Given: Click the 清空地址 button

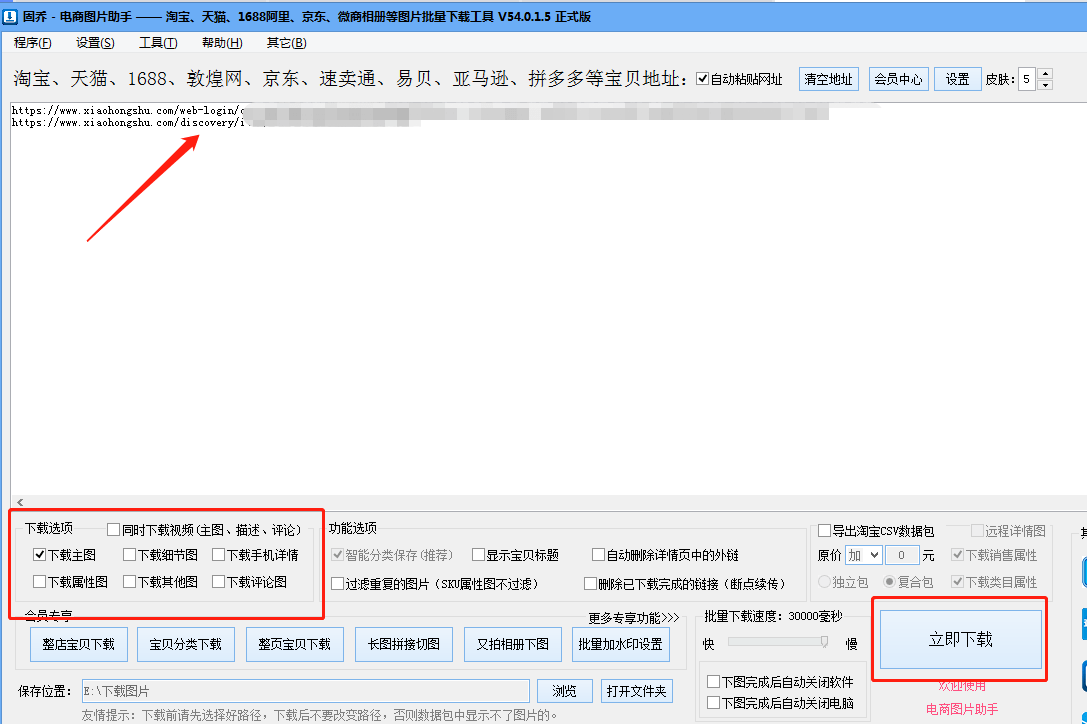Looking at the screenshot, I should [828, 79].
